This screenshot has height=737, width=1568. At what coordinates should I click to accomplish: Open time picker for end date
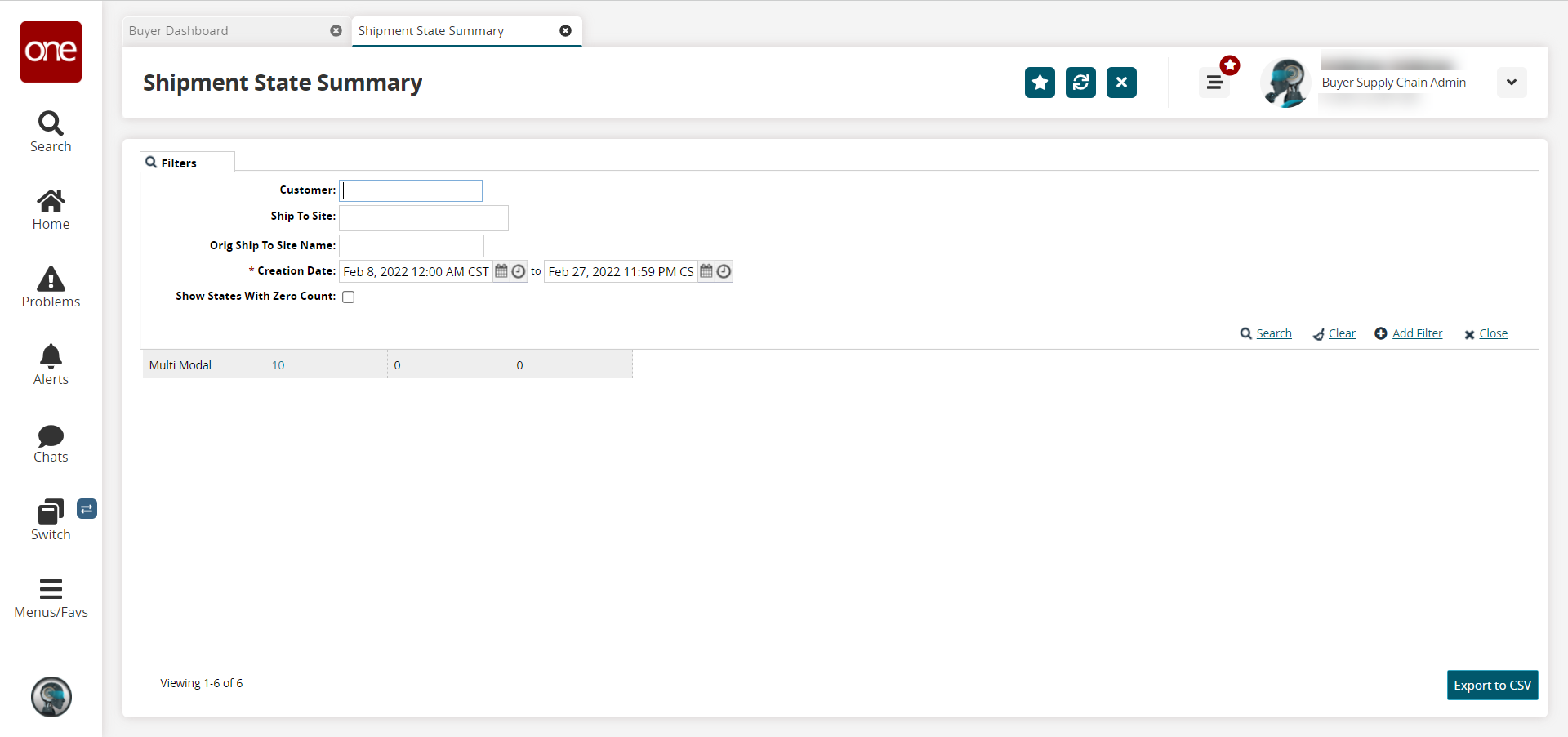[x=724, y=271]
